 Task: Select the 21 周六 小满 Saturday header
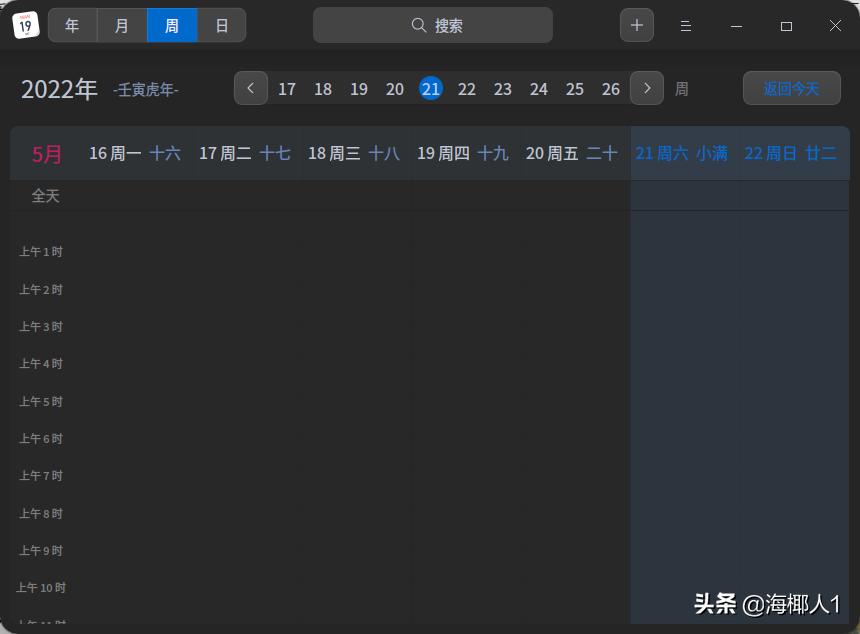coord(681,153)
